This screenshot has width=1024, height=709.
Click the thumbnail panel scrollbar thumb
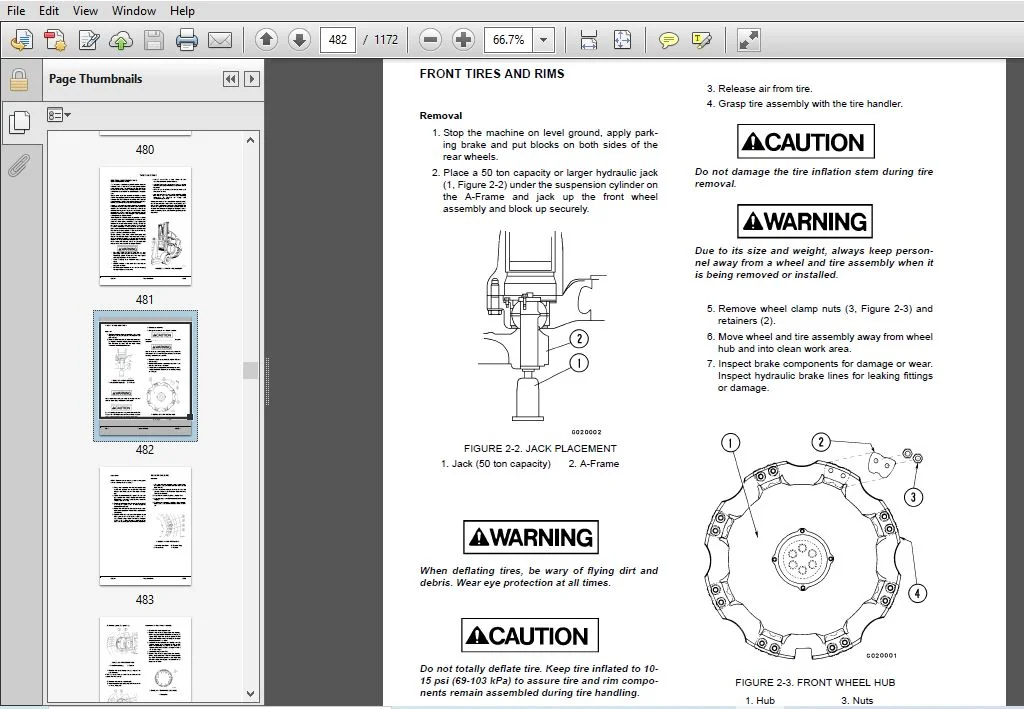251,370
